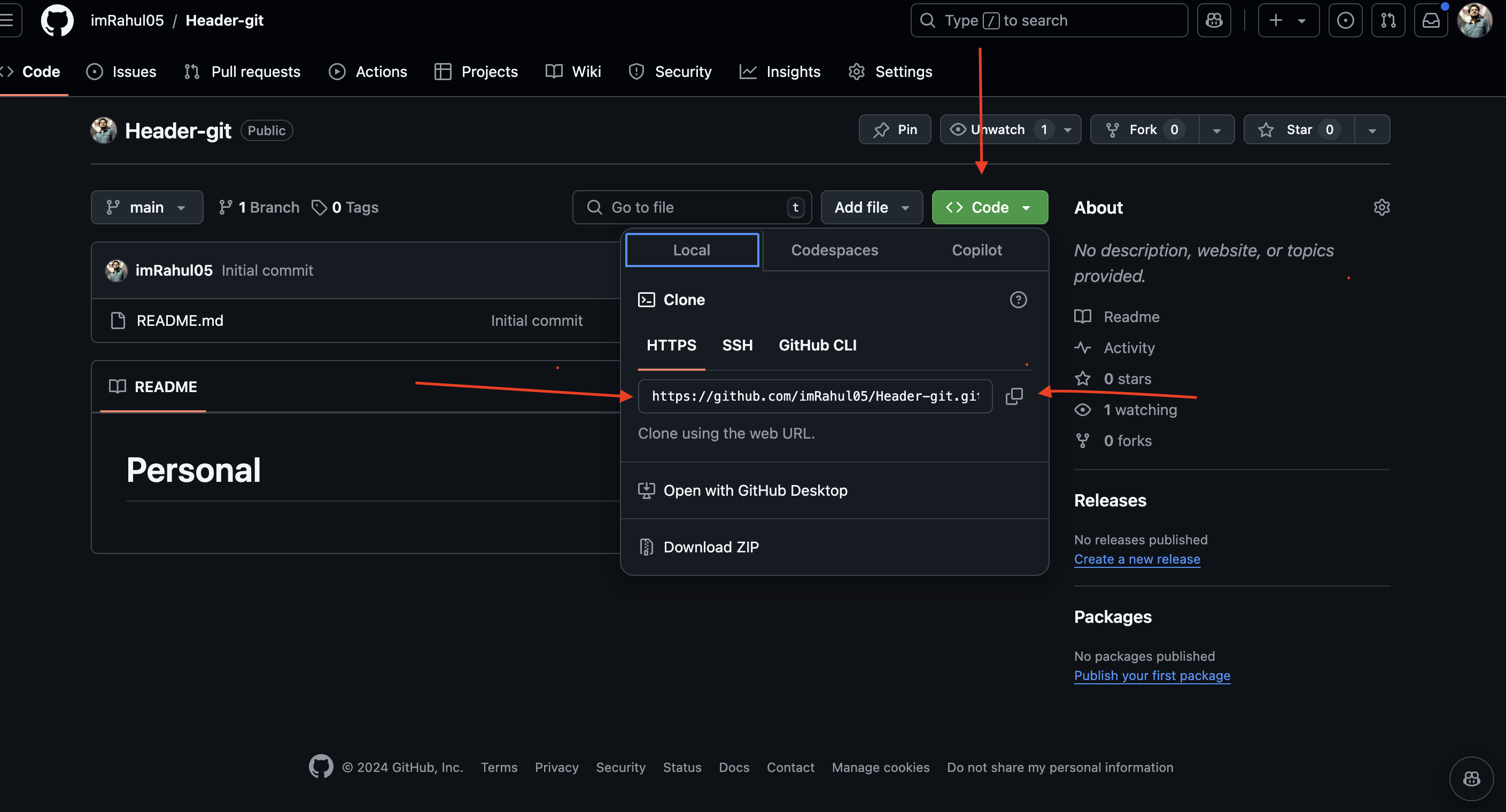This screenshot has height=812, width=1506.
Task: Open the issues icon in top header
Action: [1345, 20]
